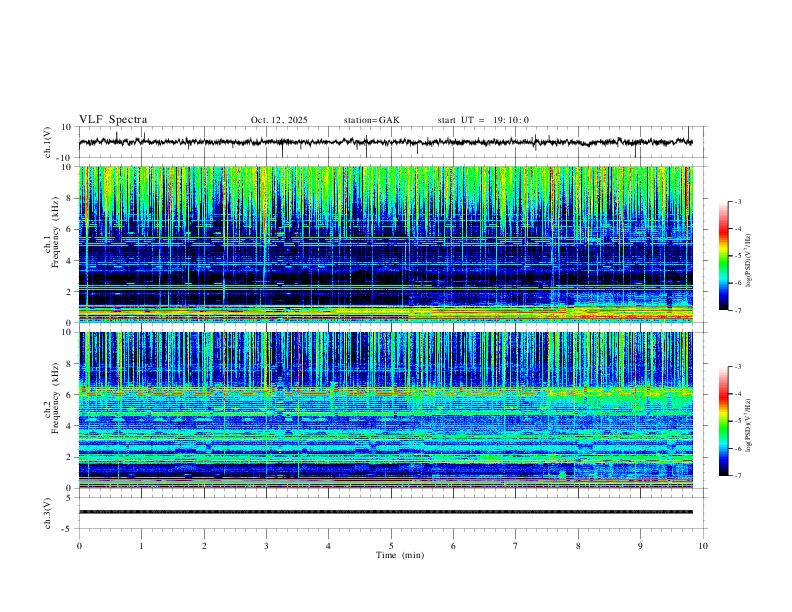792x612 pixels.
Task: Click the "ch.3(V)" axis label
Action: [x=48, y=514]
